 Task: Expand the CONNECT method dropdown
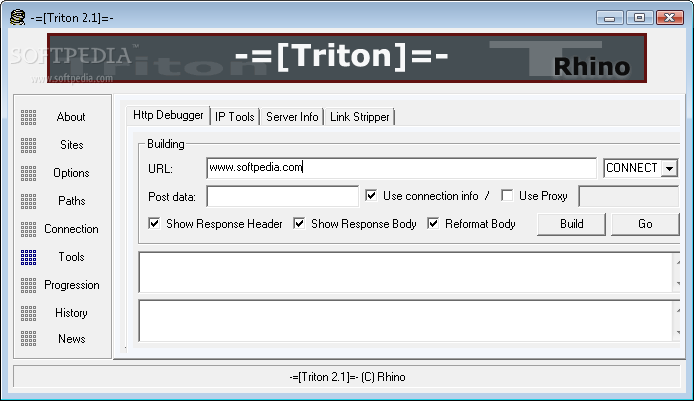[669, 168]
